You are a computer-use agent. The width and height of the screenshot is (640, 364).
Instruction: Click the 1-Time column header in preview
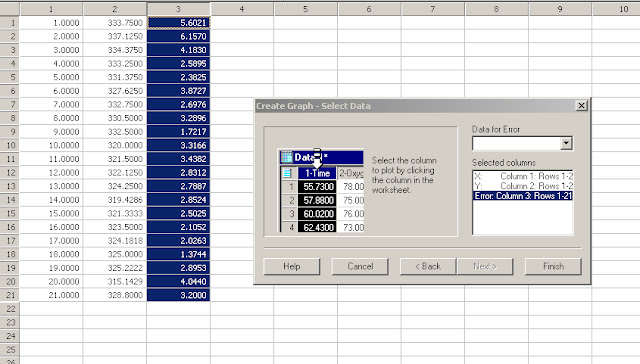[317, 173]
